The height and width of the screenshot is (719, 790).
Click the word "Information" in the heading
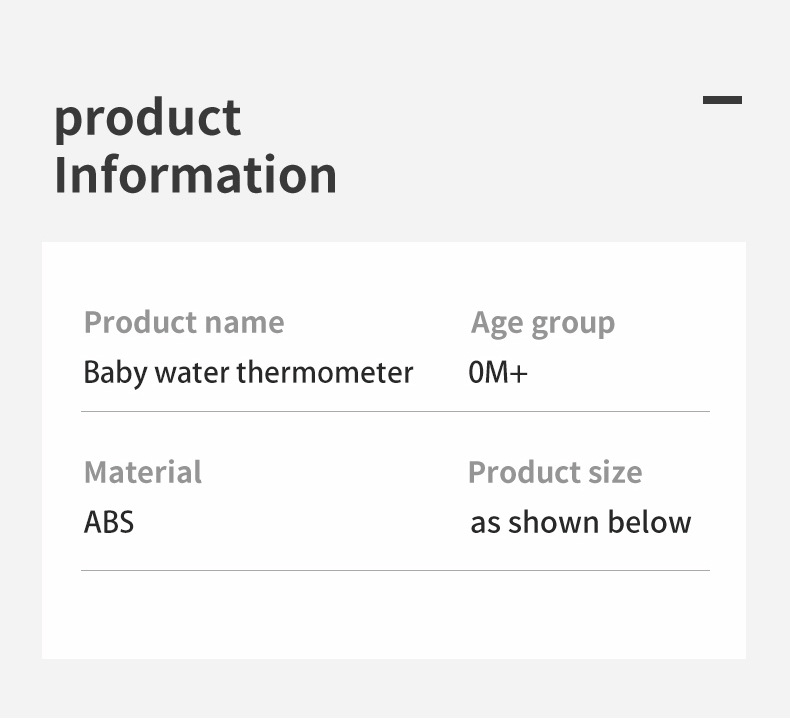coord(195,175)
